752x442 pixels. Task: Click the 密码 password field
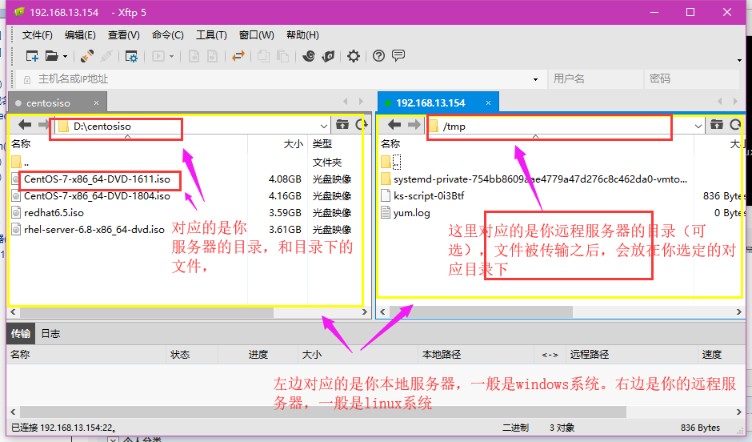(x=691, y=79)
